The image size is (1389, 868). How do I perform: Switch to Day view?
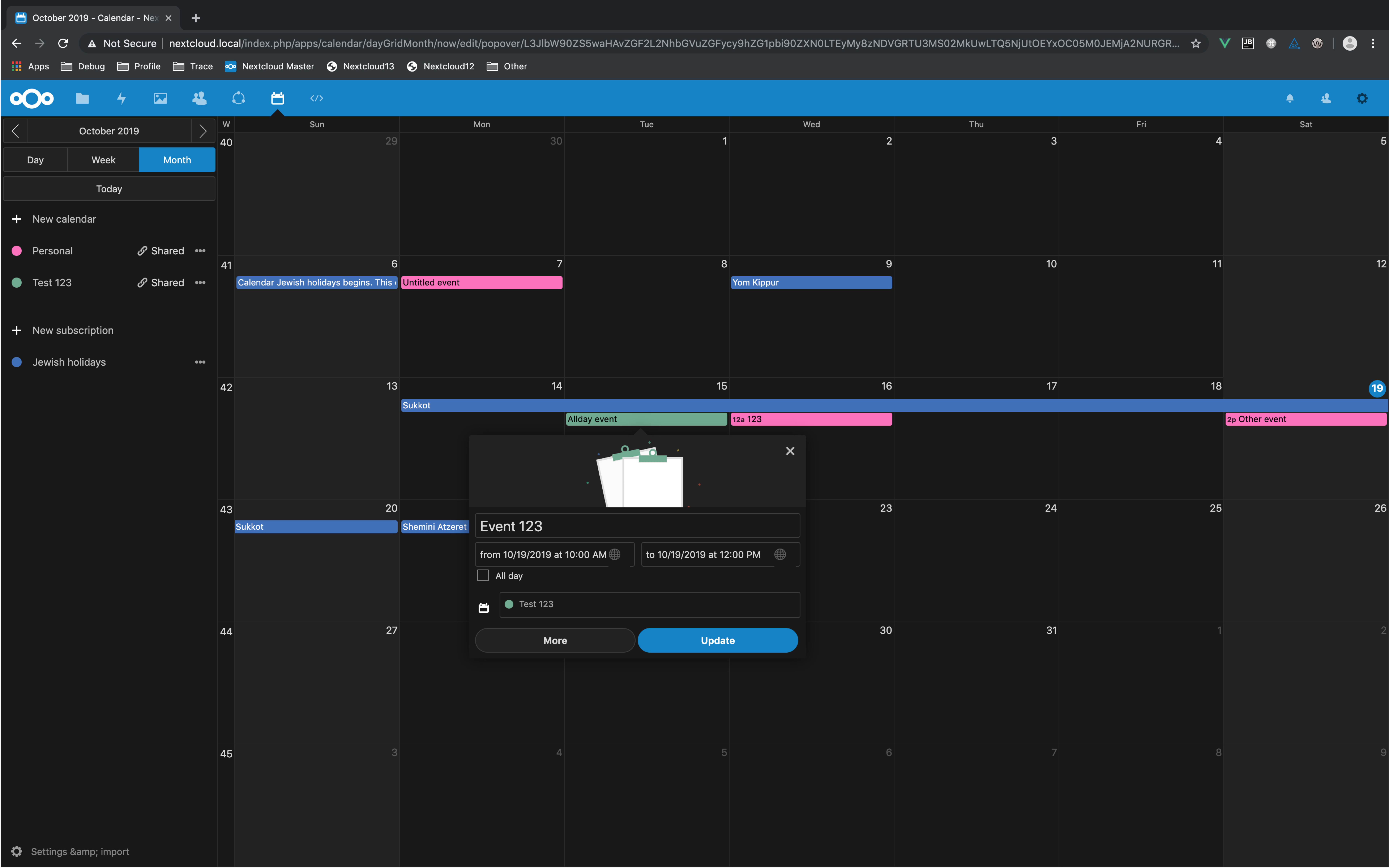point(36,160)
